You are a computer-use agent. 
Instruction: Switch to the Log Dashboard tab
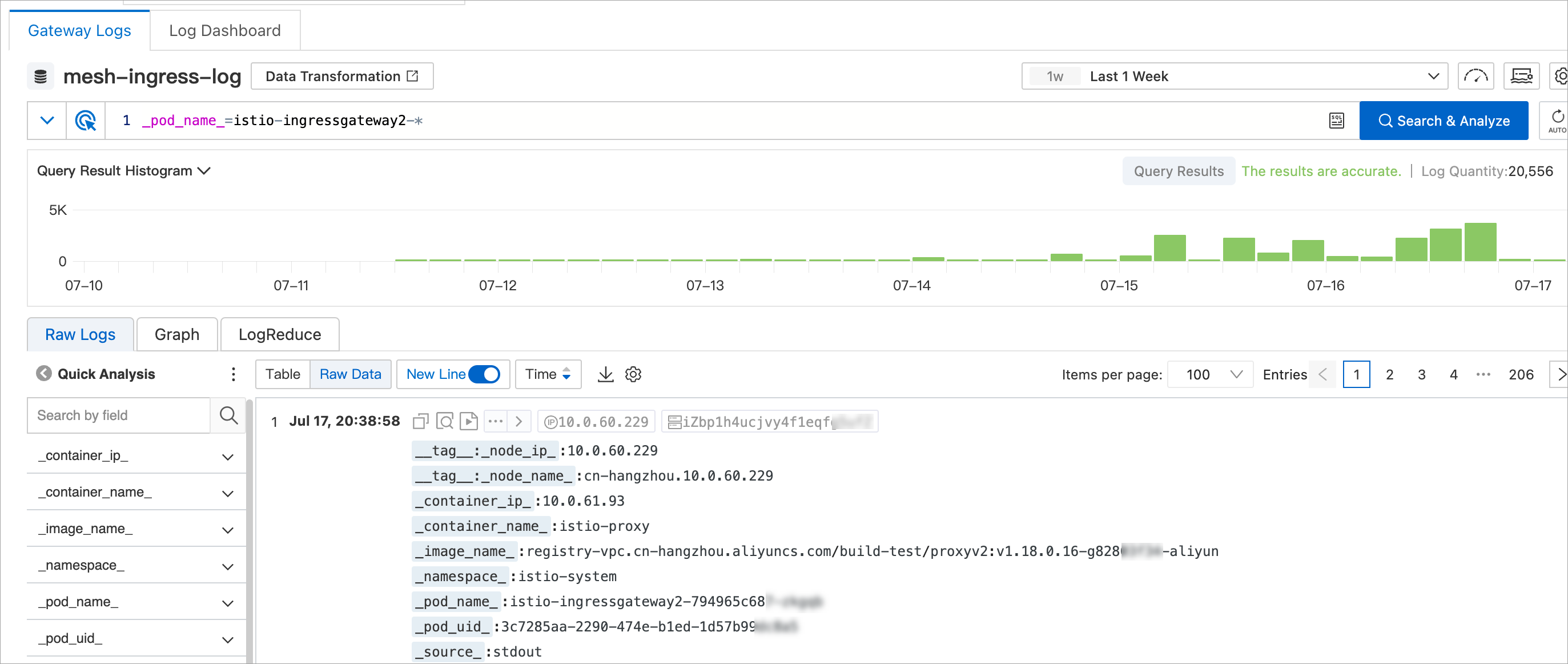(224, 30)
